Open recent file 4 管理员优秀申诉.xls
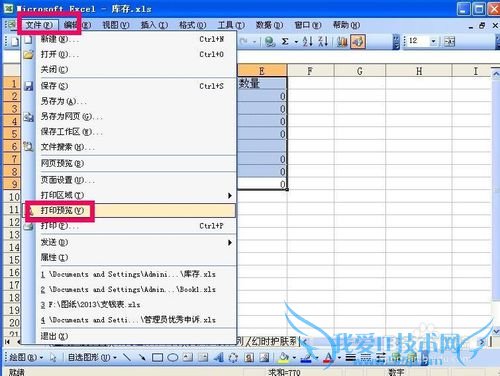500x376 pixels. [x=129, y=320]
